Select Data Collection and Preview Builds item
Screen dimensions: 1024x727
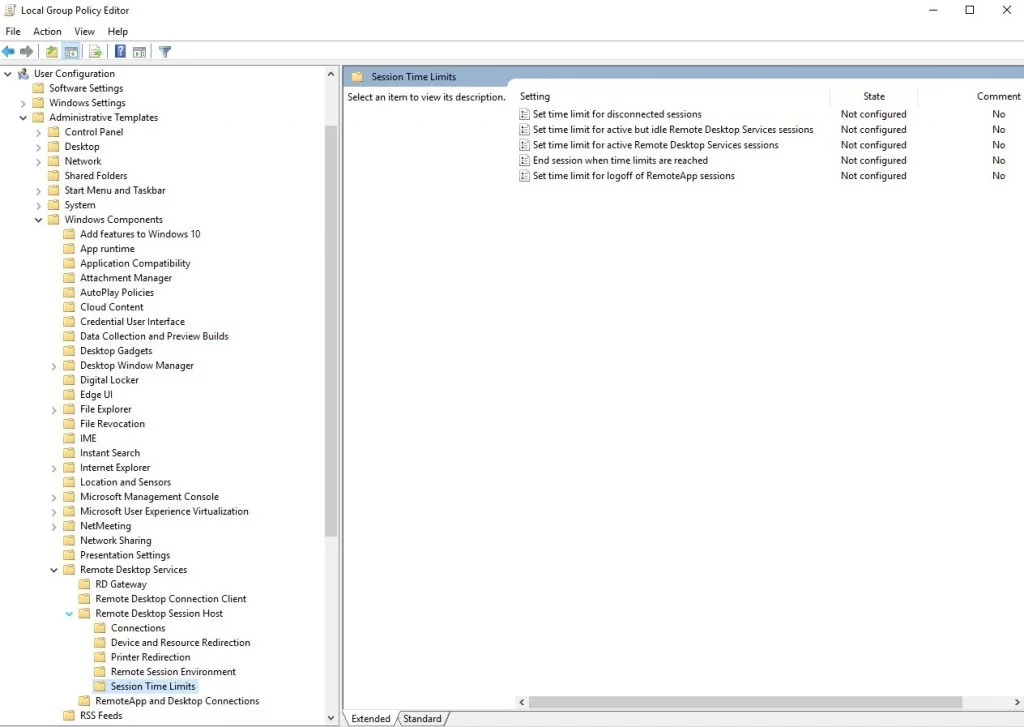click(x=154, y=336)
